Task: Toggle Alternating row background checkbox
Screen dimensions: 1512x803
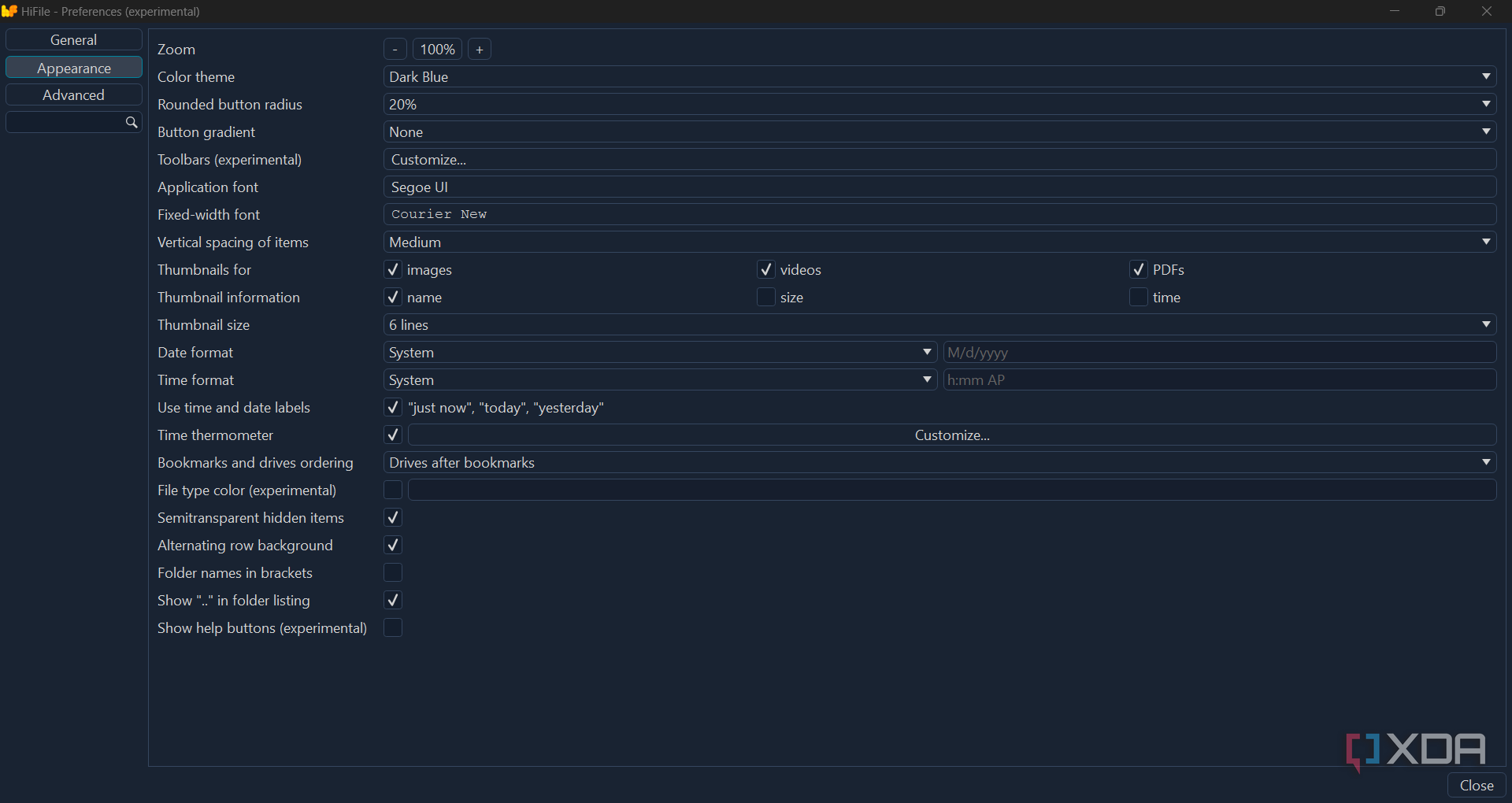Action: click(393, 546)
